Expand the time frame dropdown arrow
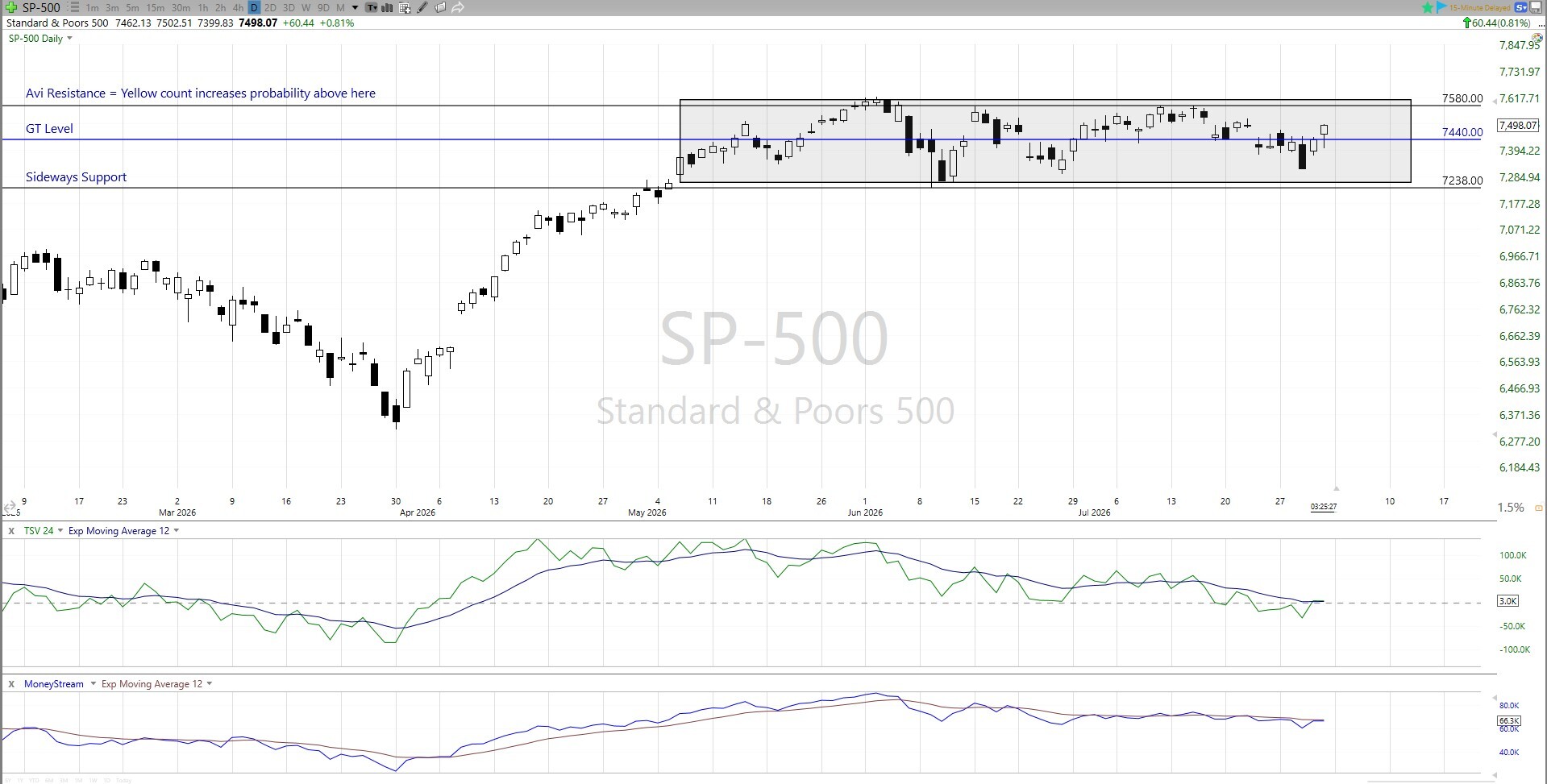The image size is (1547, 784). [x=355, y=8]
